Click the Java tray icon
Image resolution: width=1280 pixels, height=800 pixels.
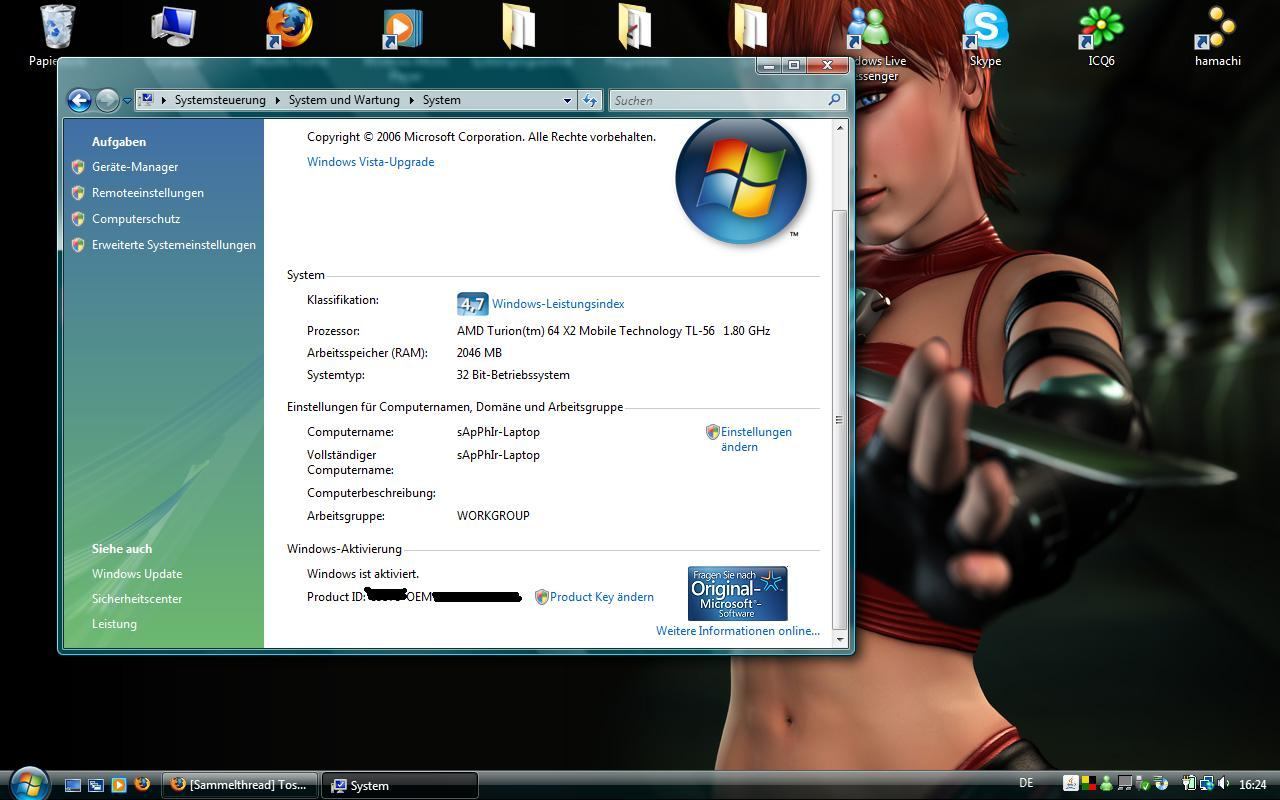click(x=1070, y=784)
